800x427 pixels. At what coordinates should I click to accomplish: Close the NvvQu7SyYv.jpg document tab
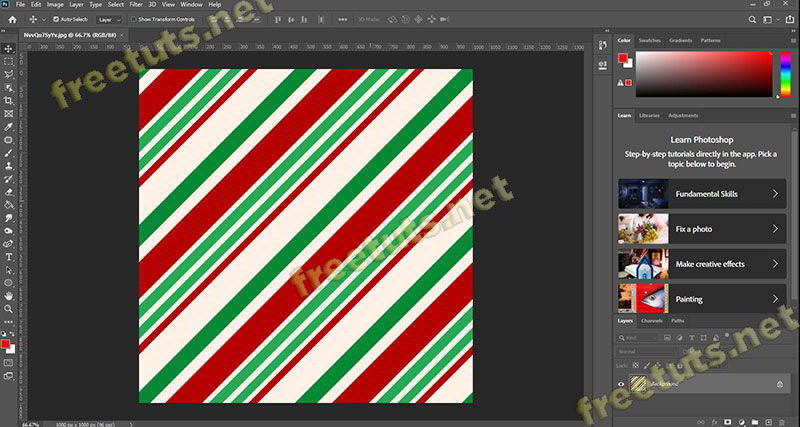coord(121,35)
